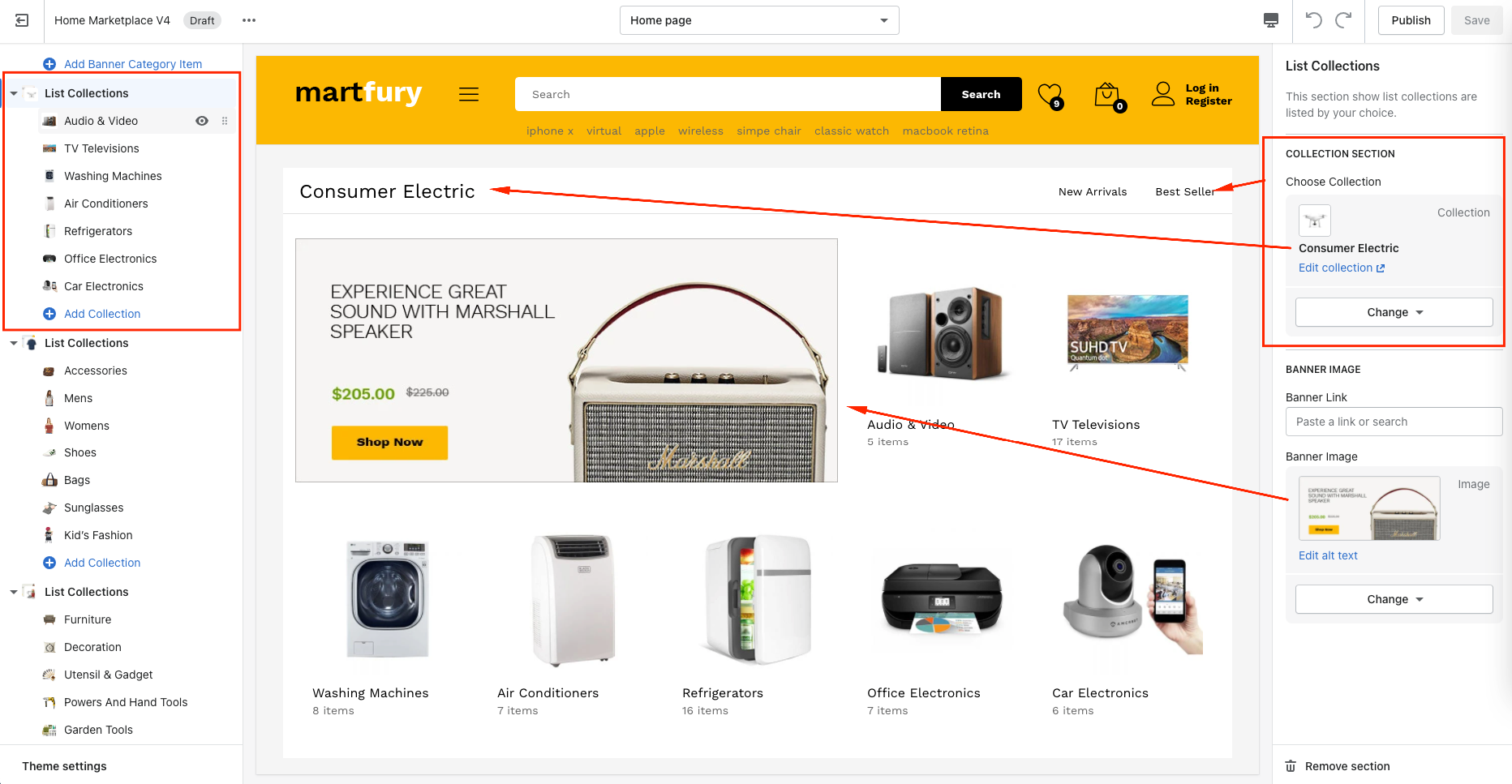Image resolution: width=1512 pixels, height=784 pixels.
Task: Click the redo arrow icon
Action: tap(1343, 20)
